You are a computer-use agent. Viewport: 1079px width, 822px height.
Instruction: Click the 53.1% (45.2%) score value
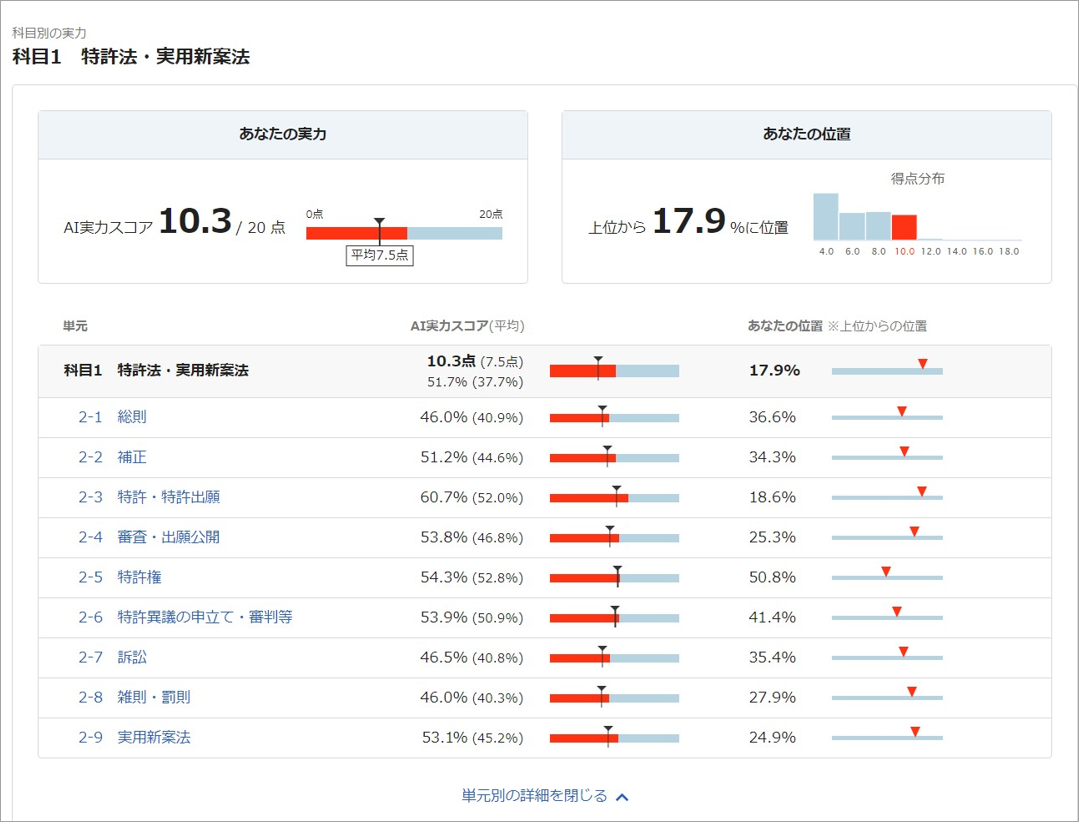[x=472, y=737]
